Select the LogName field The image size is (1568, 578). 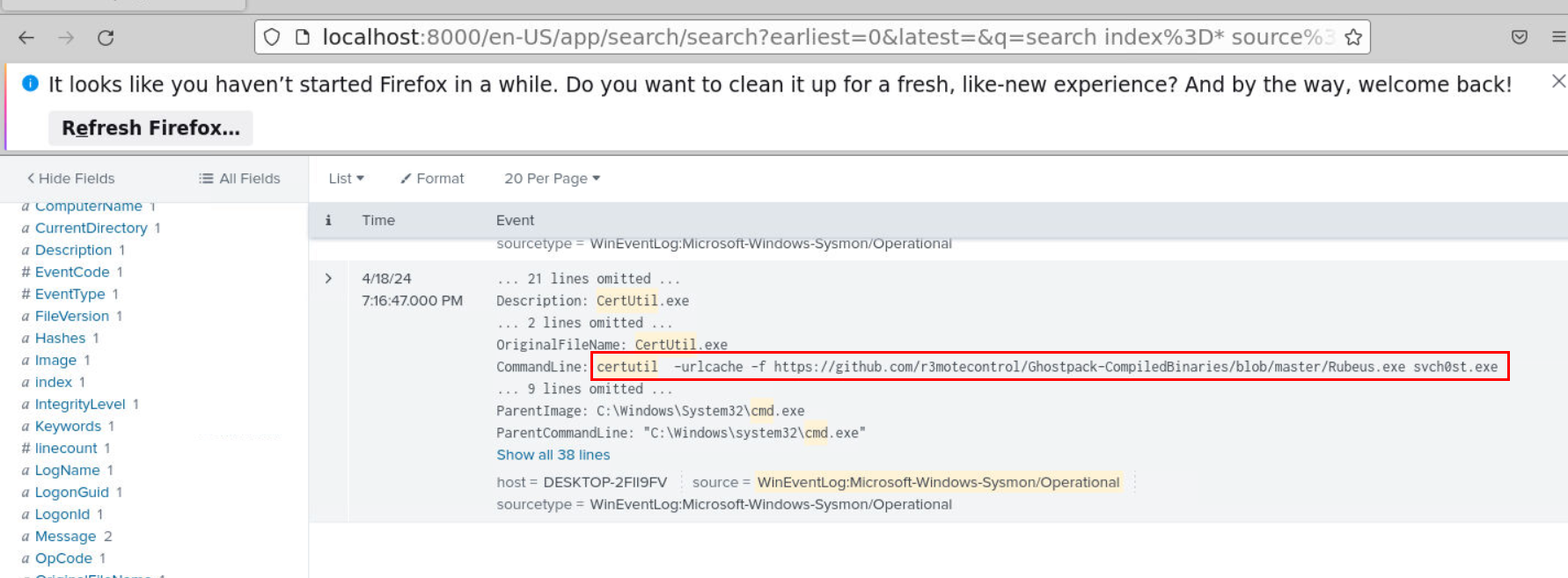(67, 470)
